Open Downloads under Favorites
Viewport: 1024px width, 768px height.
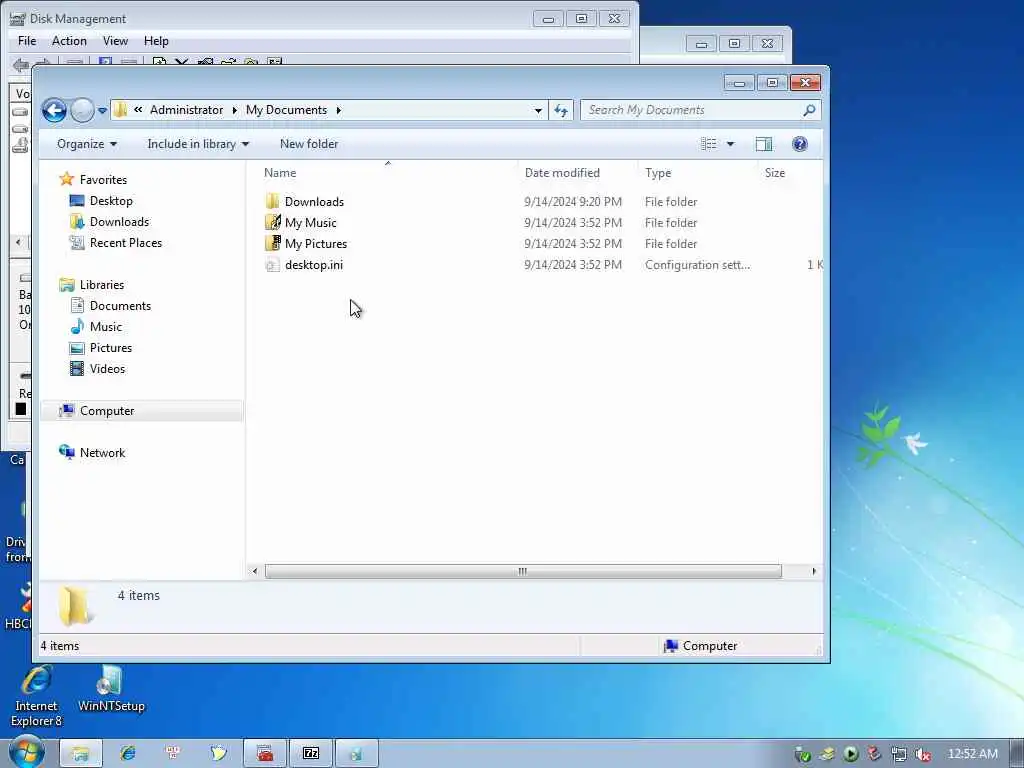click(119, 221)
